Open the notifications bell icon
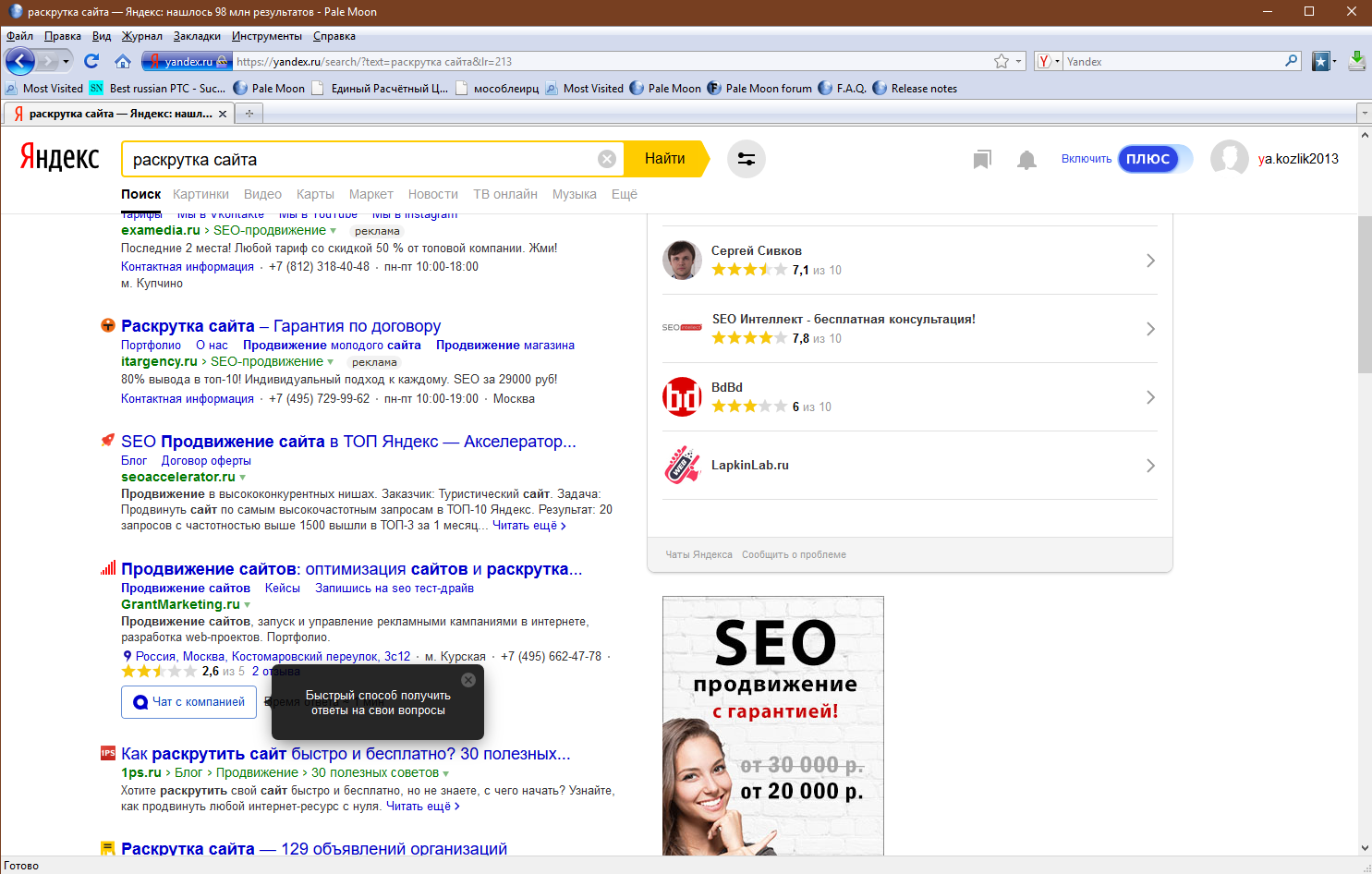 pyautogui.click(x=1026, y=160)
